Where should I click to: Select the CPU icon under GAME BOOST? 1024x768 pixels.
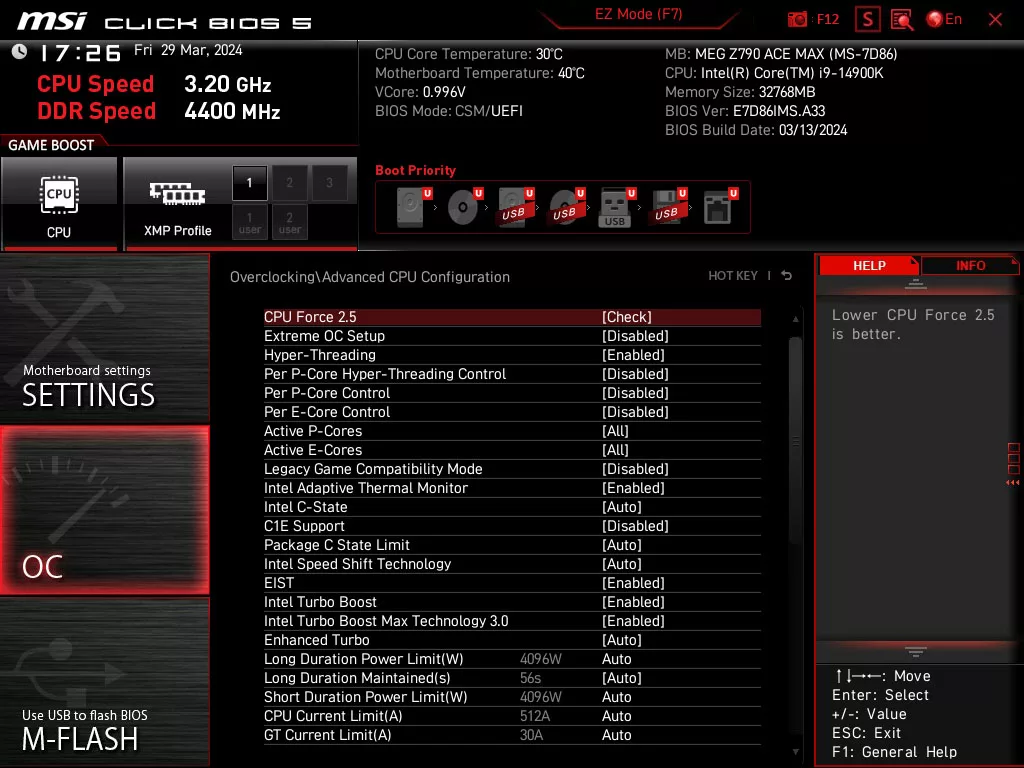click(59, 195)
